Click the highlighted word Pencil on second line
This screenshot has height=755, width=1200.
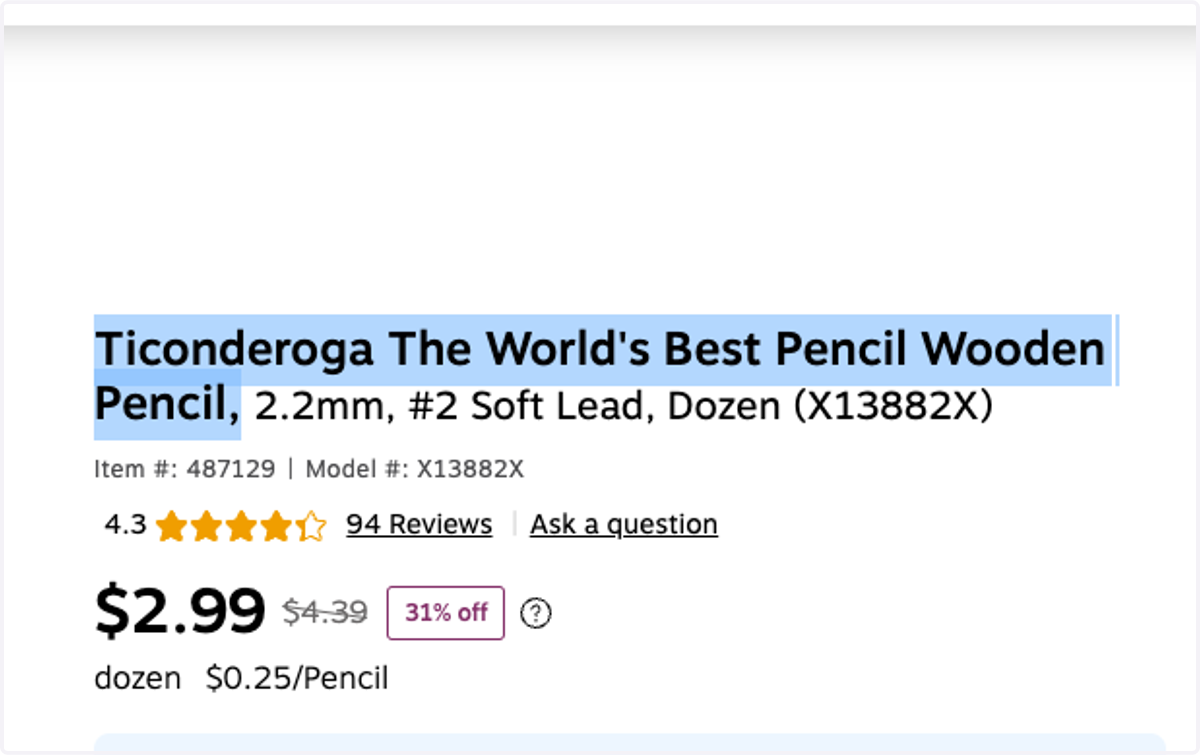pos(167,405)
